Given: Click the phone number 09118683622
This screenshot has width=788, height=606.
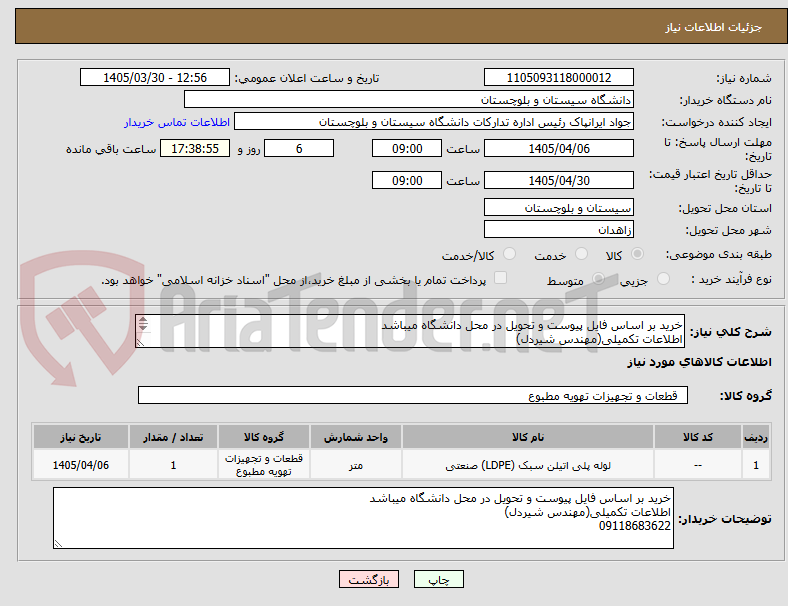Looking at the screenshot, I should 634,526.
